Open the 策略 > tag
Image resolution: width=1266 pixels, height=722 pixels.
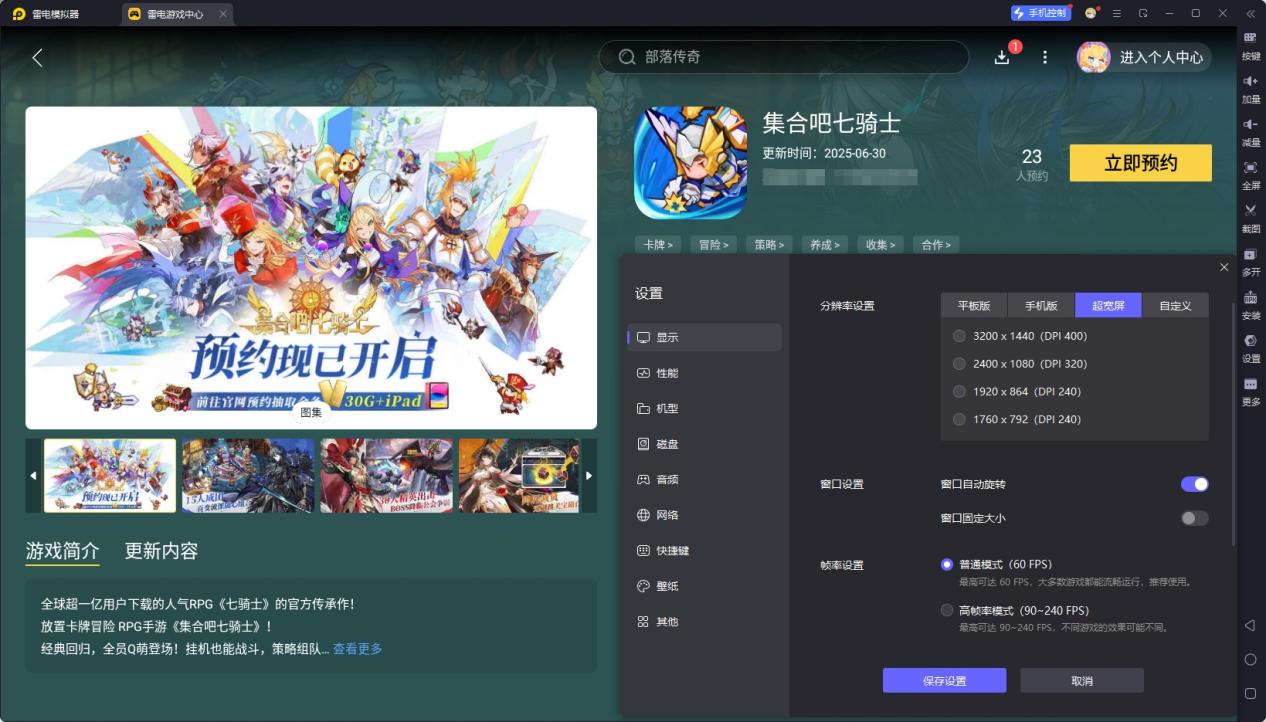pos(770,244)
